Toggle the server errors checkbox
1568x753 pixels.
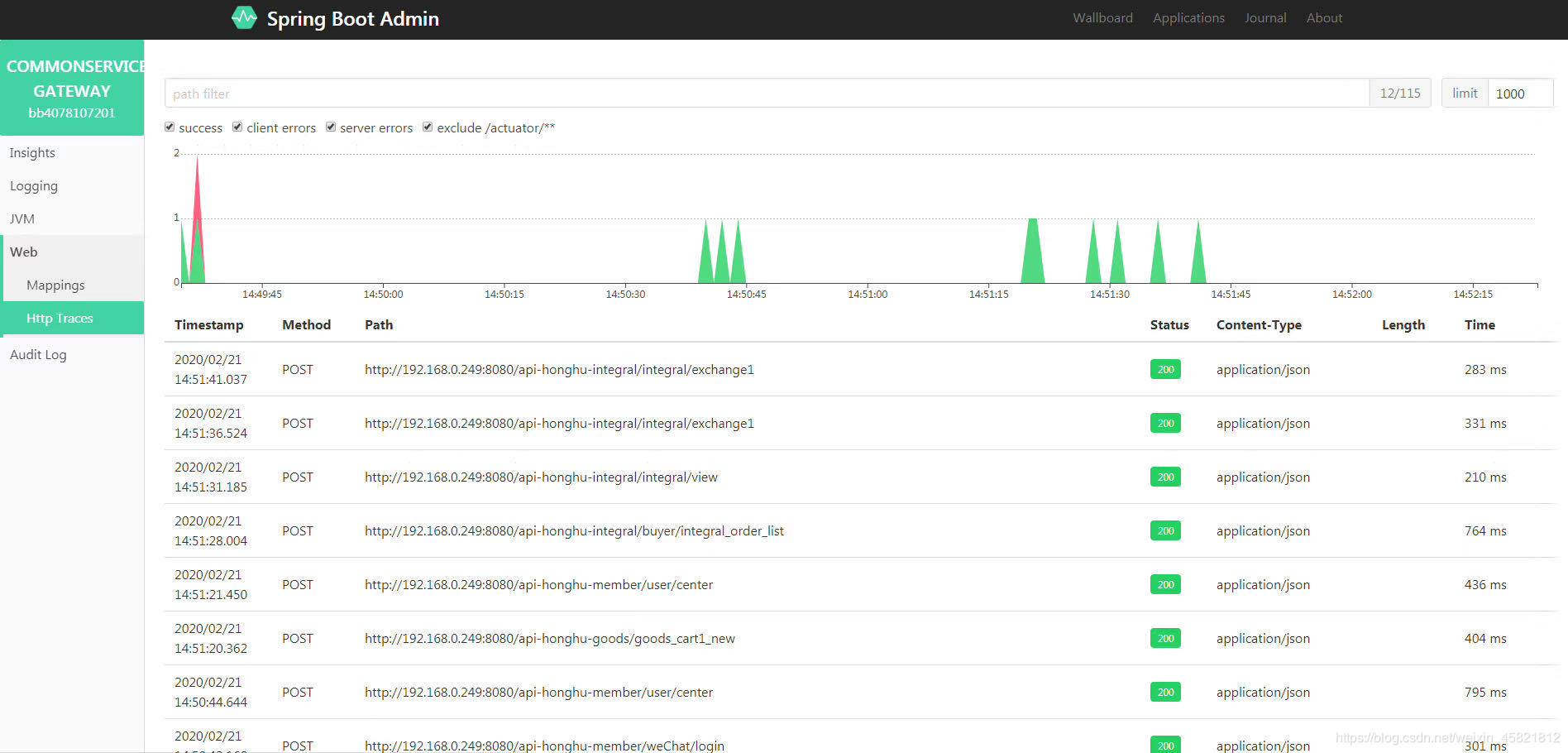[331, 127]
